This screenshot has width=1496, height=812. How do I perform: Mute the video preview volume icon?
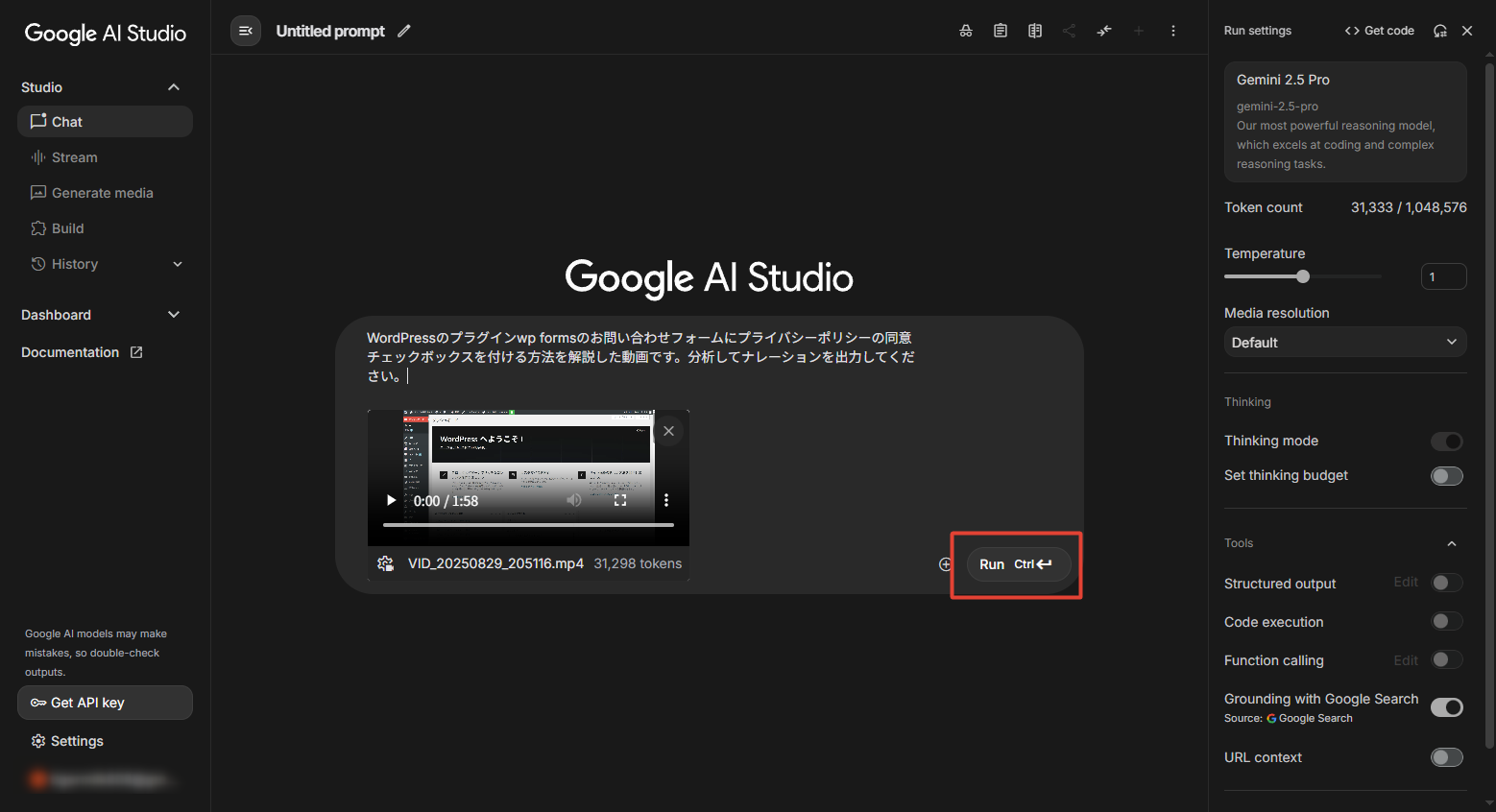[574, 500]
